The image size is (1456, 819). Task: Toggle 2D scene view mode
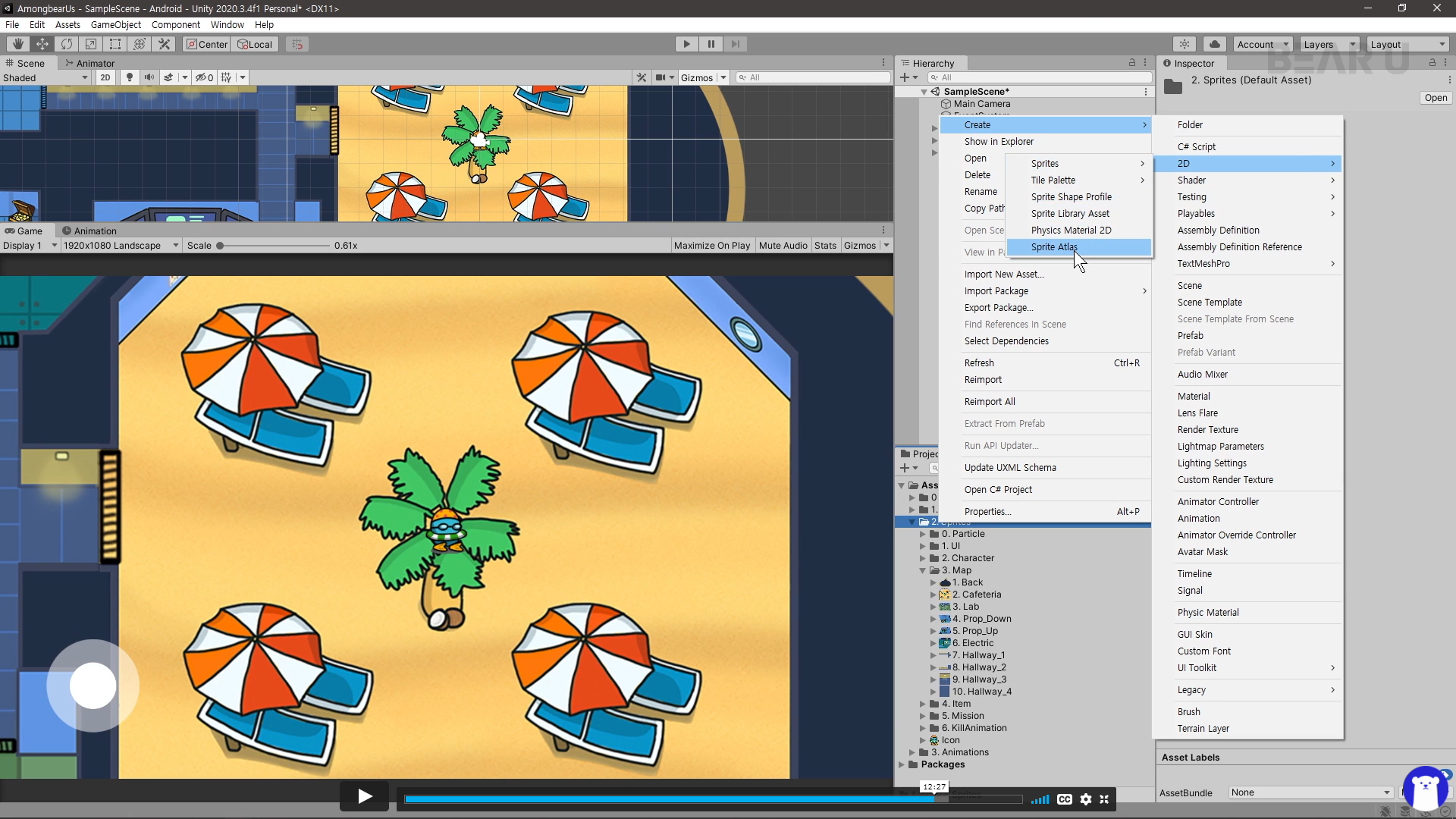(105, 77)
